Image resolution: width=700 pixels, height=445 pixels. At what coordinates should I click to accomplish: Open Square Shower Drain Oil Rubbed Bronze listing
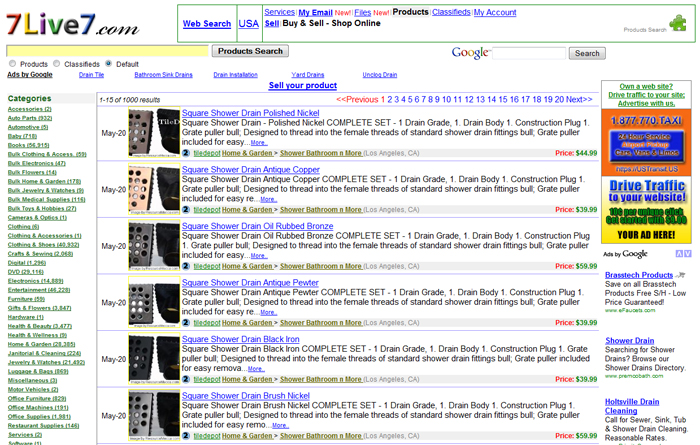tap(258, 226)
